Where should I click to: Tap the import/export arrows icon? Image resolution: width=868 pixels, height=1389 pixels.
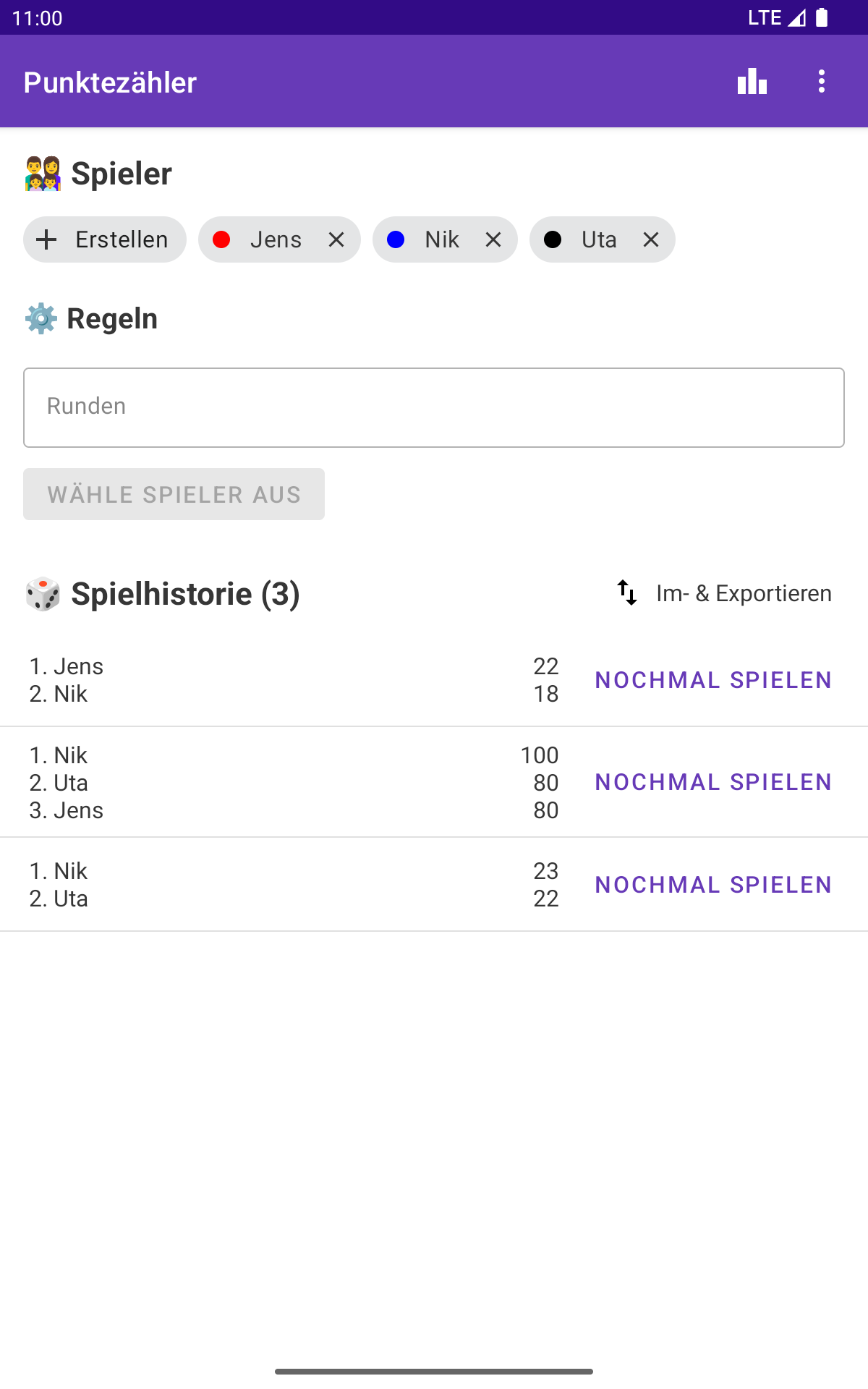(627, 593)
